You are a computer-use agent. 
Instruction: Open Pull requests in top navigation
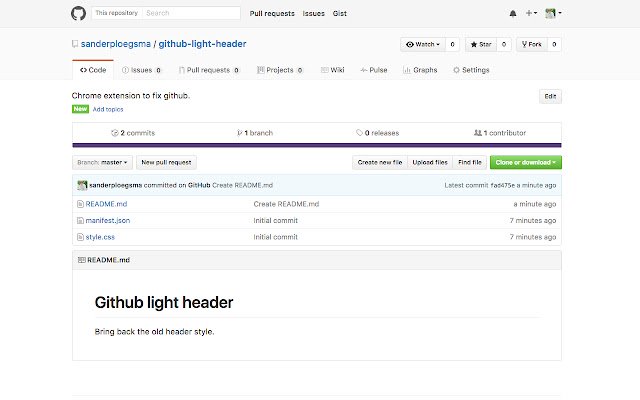pos(272,13)
